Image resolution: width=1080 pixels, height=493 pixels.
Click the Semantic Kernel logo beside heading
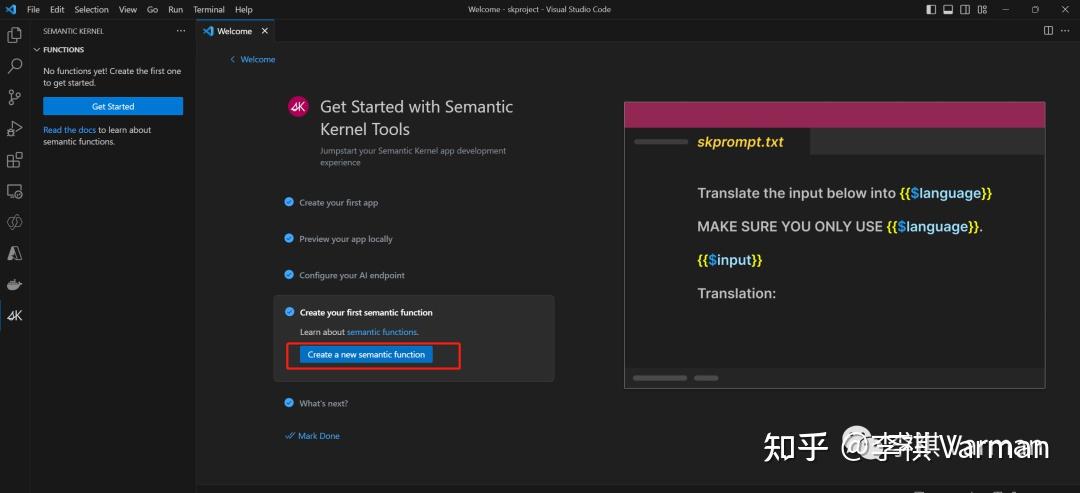[298, 107]
